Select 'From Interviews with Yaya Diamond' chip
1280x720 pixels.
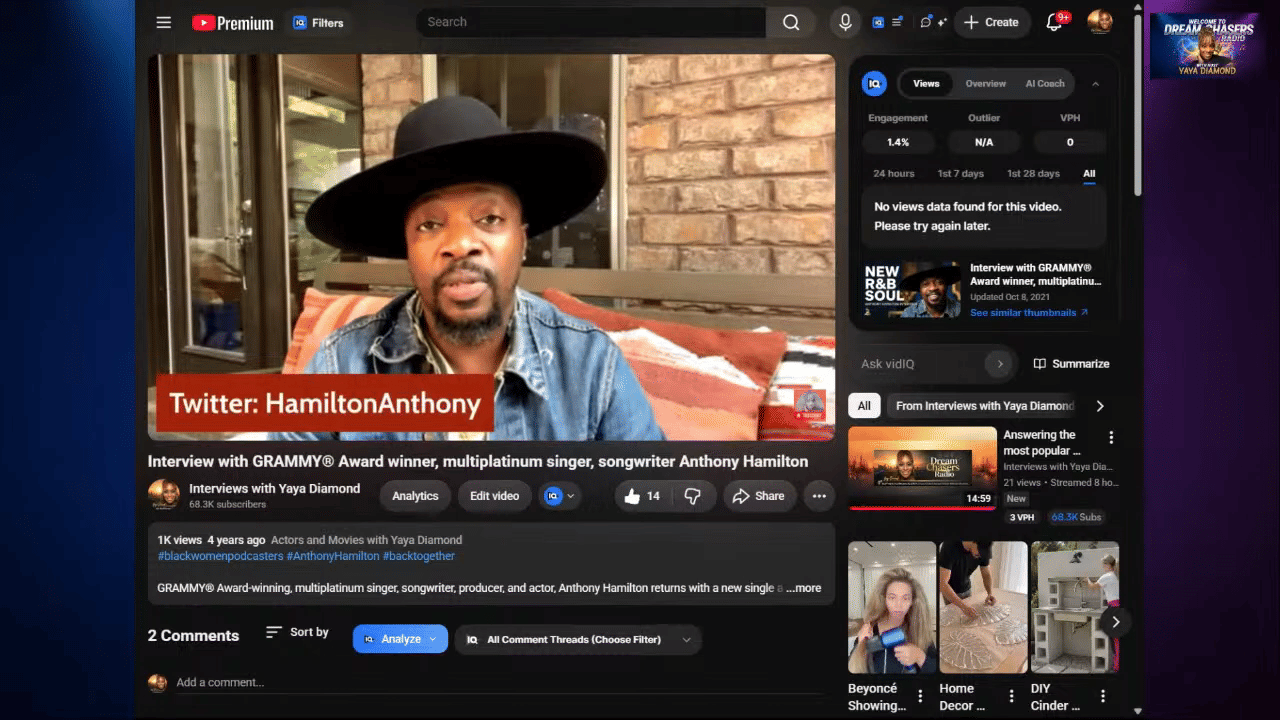click(984, 406)
